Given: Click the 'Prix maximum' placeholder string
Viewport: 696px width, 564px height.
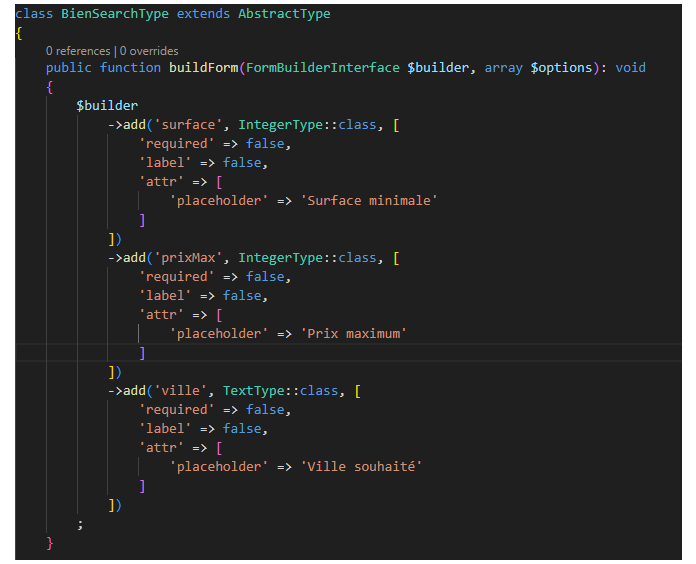Looking at the screenshot, I should point(353,333).
